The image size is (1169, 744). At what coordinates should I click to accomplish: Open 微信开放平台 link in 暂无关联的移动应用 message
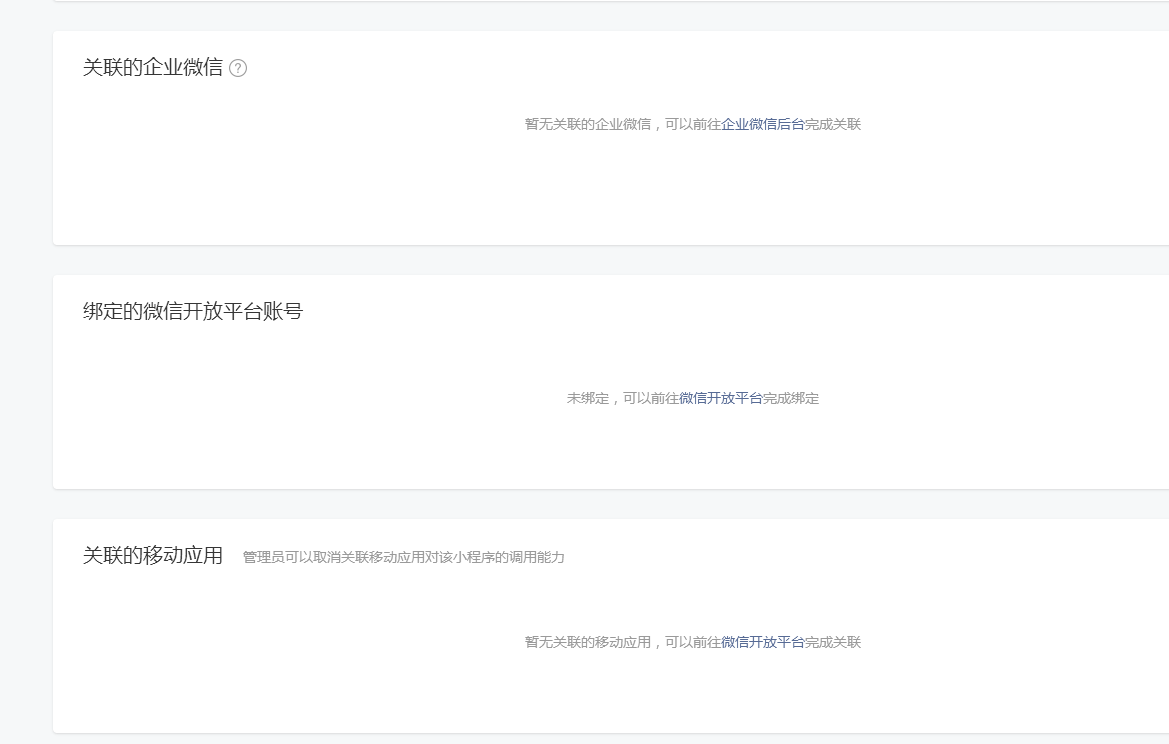(763, 643)
